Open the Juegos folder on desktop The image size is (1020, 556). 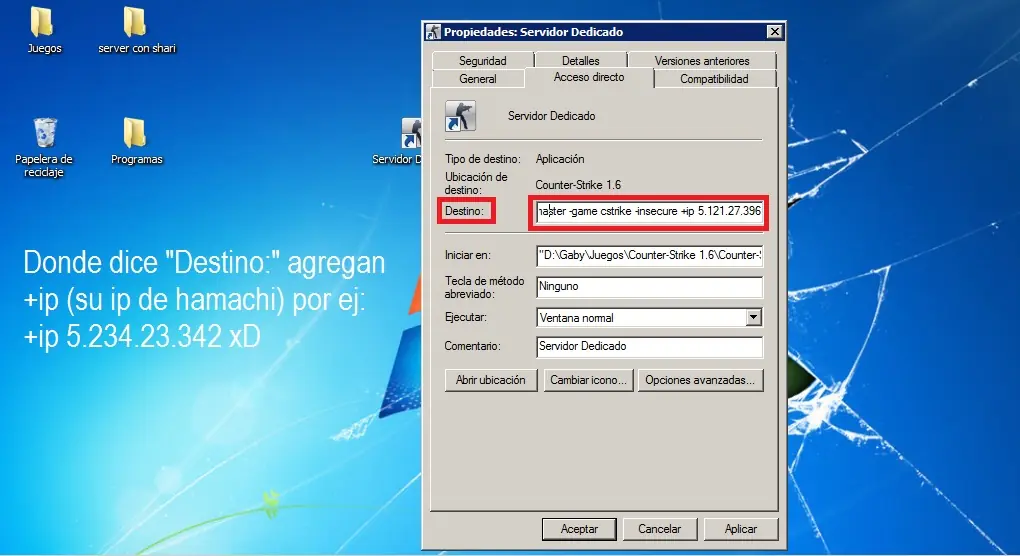[x=44, y=30]
